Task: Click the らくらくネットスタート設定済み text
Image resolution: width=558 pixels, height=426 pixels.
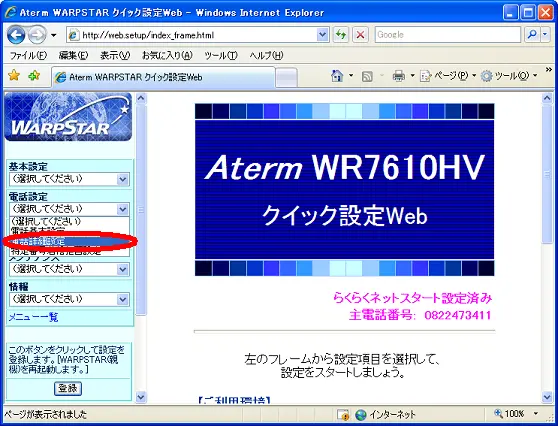Action: tap(412, 298)
